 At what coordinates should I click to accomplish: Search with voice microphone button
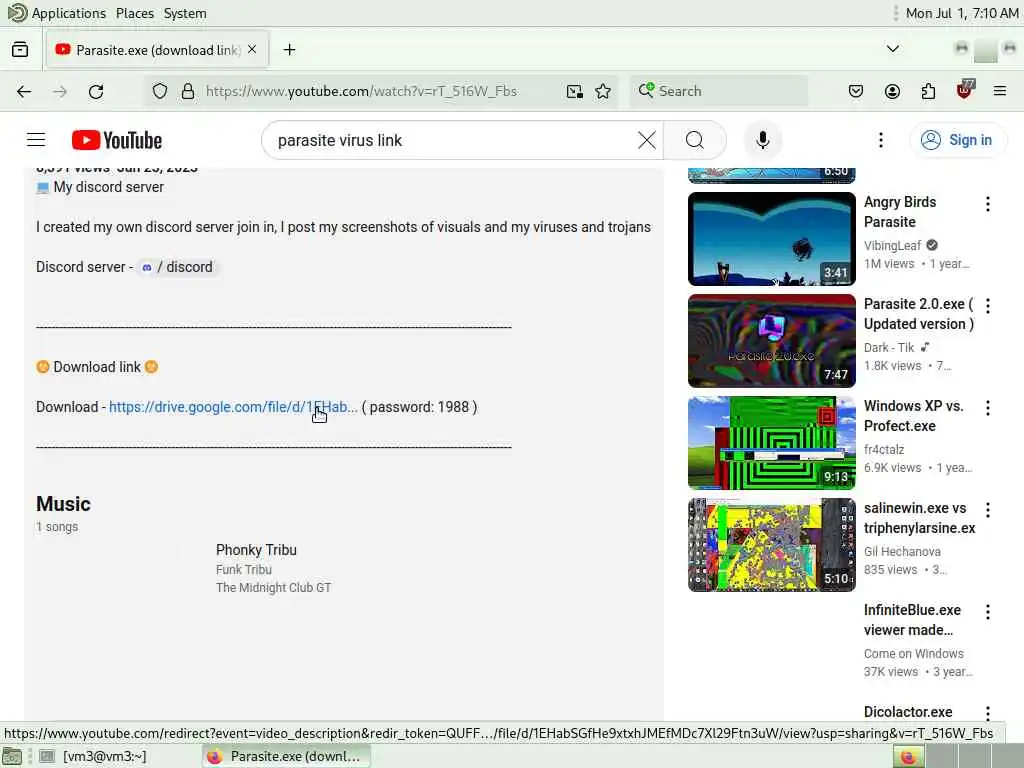(x=763, y=140)
